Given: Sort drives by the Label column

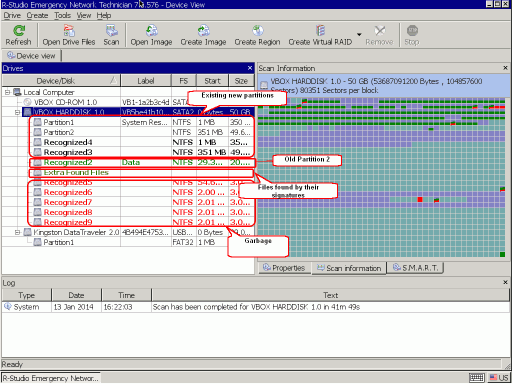Looking at the screenshot, I should tap(146, 81).
